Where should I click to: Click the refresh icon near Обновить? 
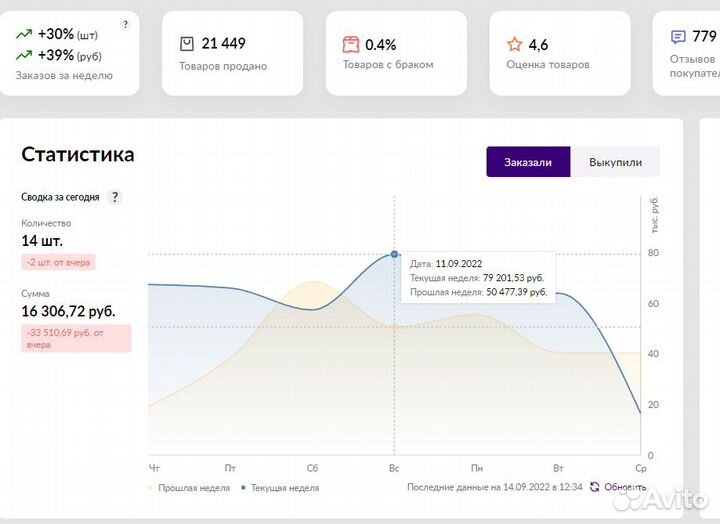pyautogui.click(x=595, y=487)
